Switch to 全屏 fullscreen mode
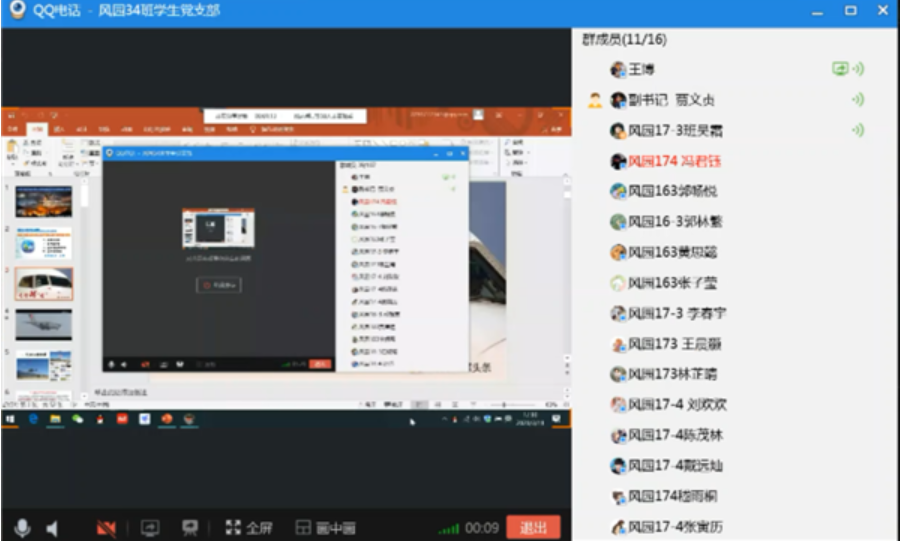This screenshot has width=900, height=541. click(249, 528)
